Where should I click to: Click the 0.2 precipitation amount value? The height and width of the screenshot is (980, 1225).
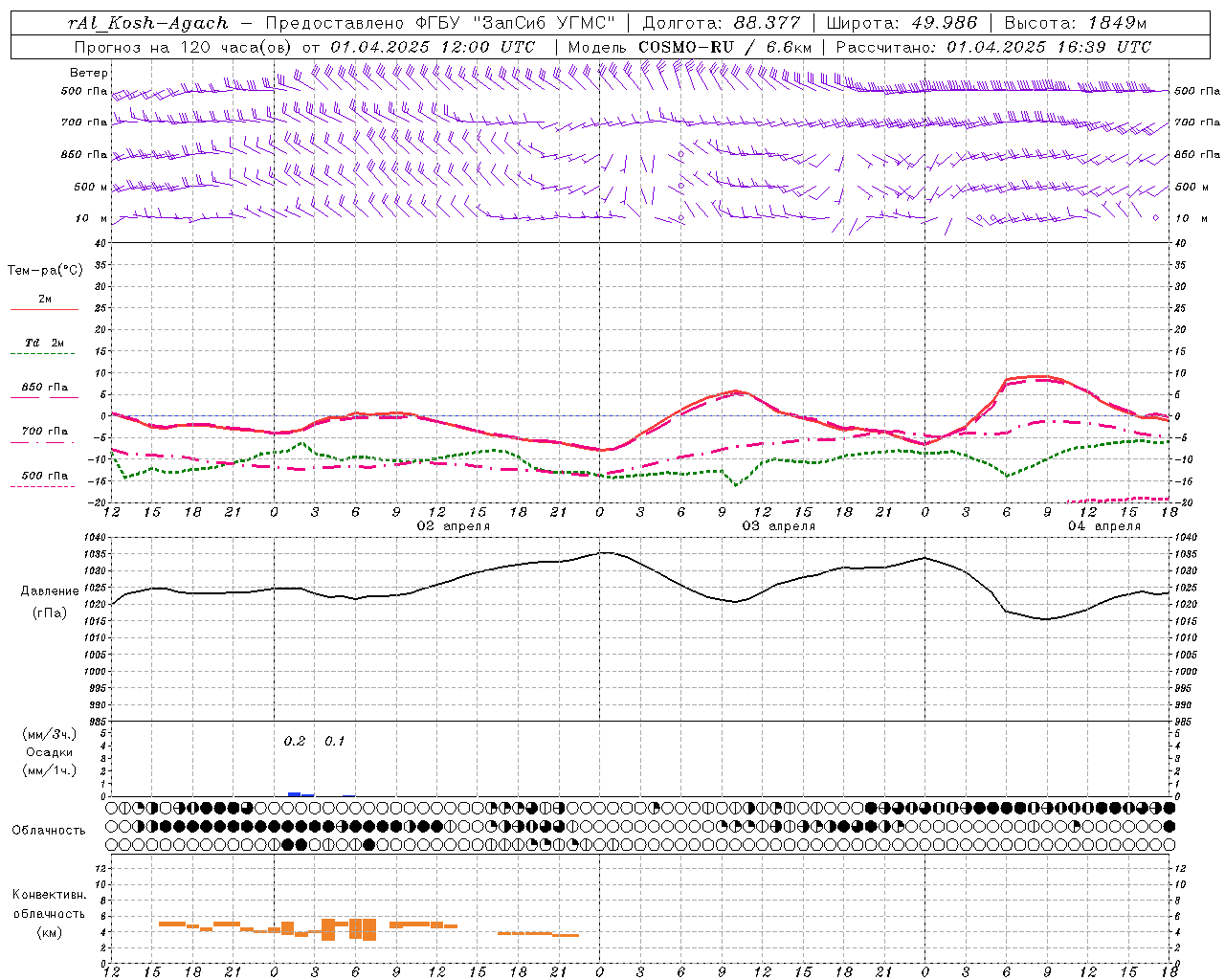click(x=295, y=742)
